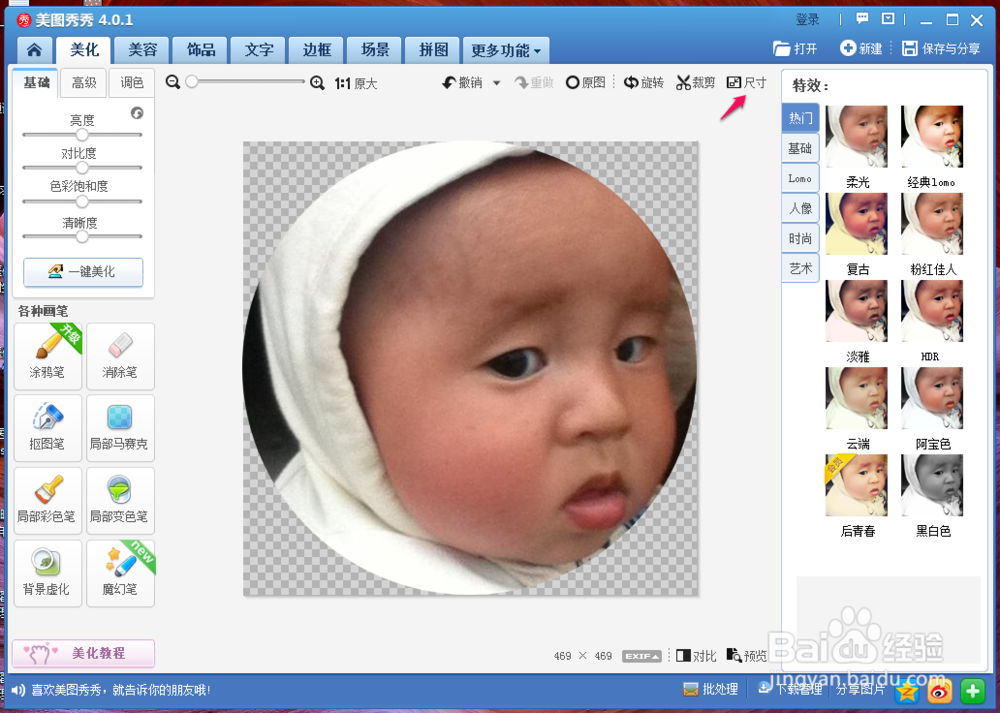
Task: Click the 一键美化 one-click beautify button
Action: (82, 272)
